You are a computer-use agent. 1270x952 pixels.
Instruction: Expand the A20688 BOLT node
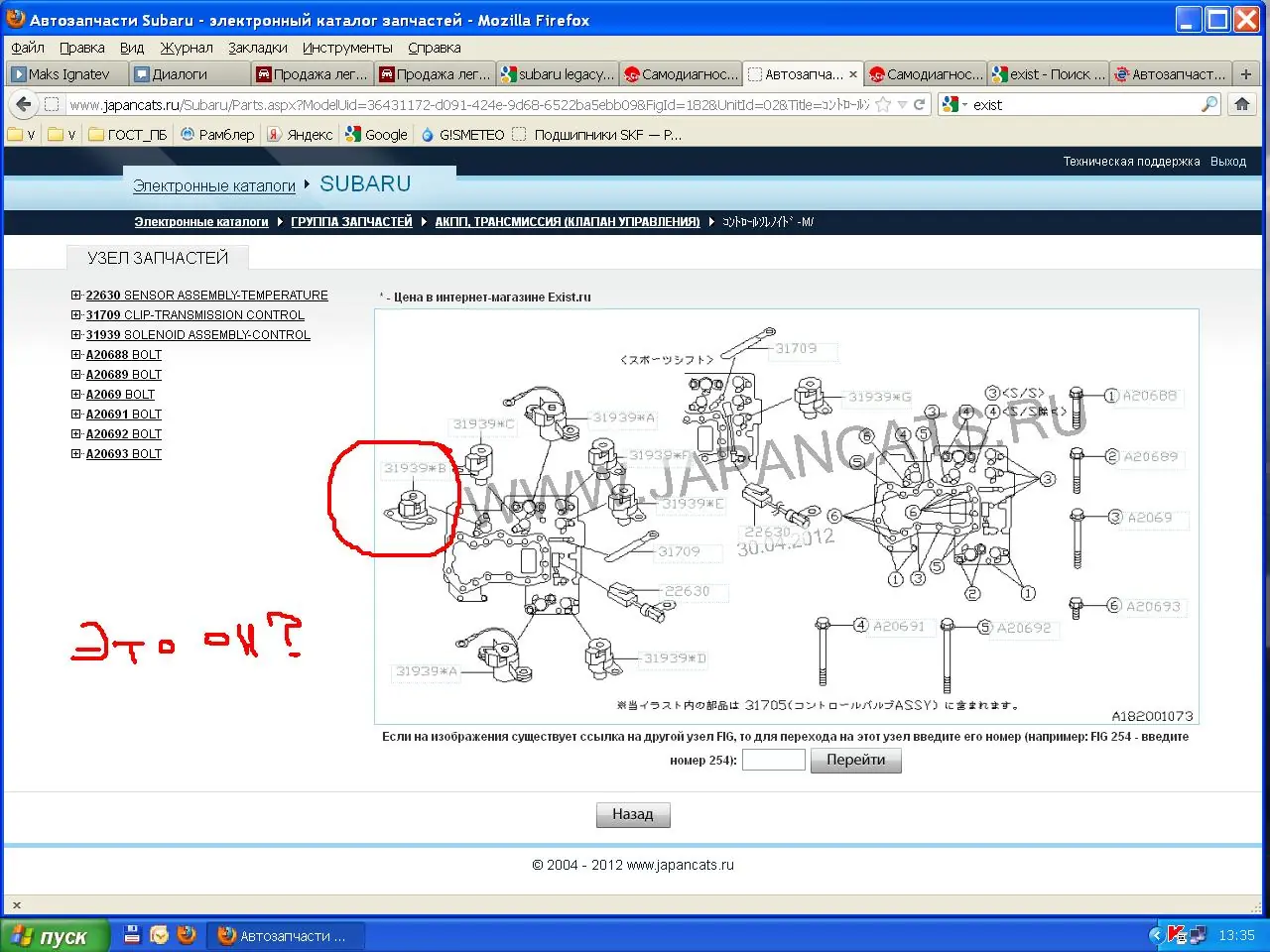pos(76,355)
